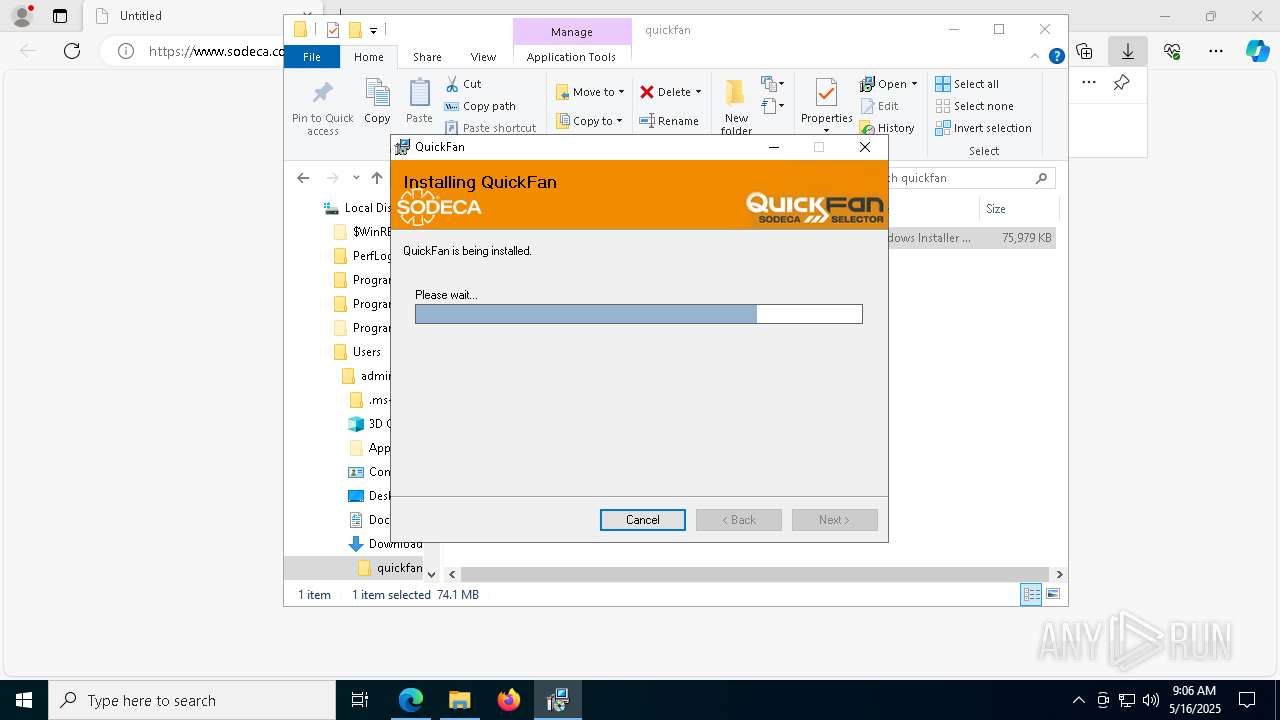Open Task View on the taskbar
The width and height of the screenshot is (1280, 720).
360,700
